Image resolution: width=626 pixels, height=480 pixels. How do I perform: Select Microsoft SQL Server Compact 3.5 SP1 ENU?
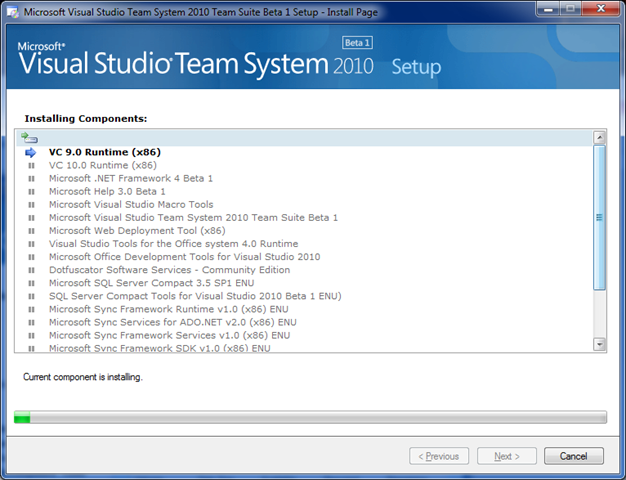click(151, 283)
